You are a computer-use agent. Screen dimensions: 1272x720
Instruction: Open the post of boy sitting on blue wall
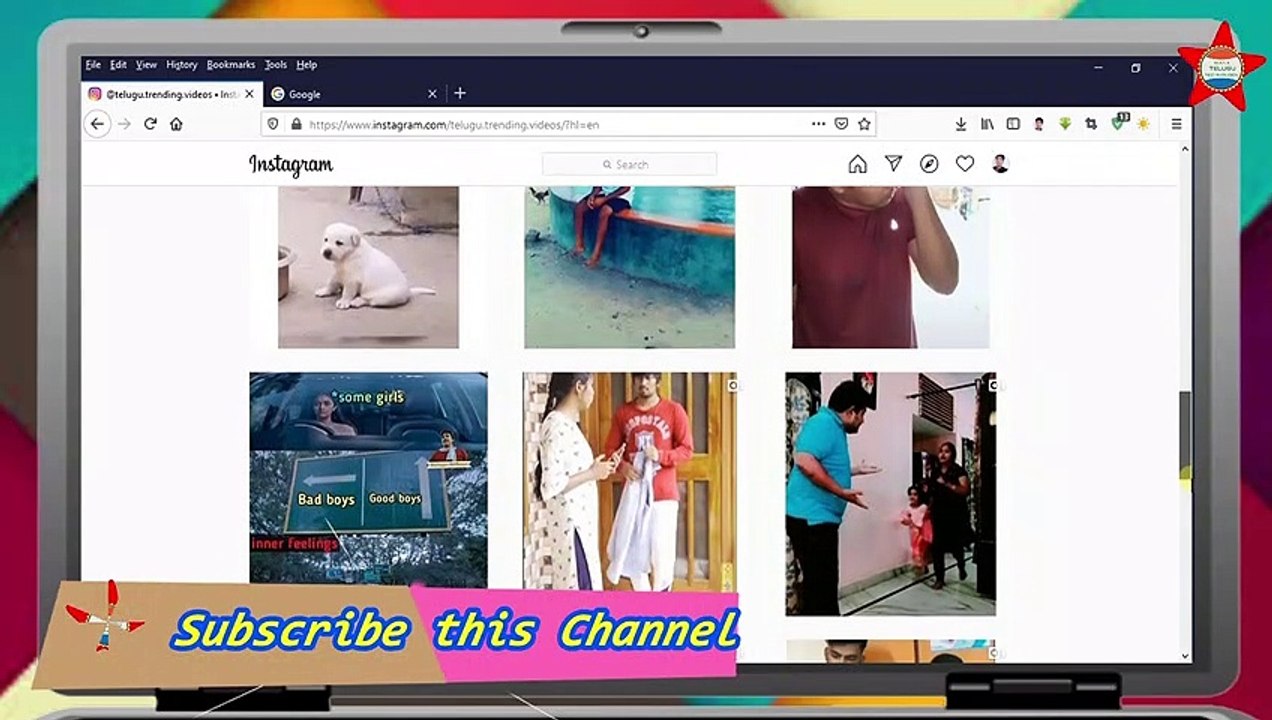pyautogui.click(x=629, y=267)
